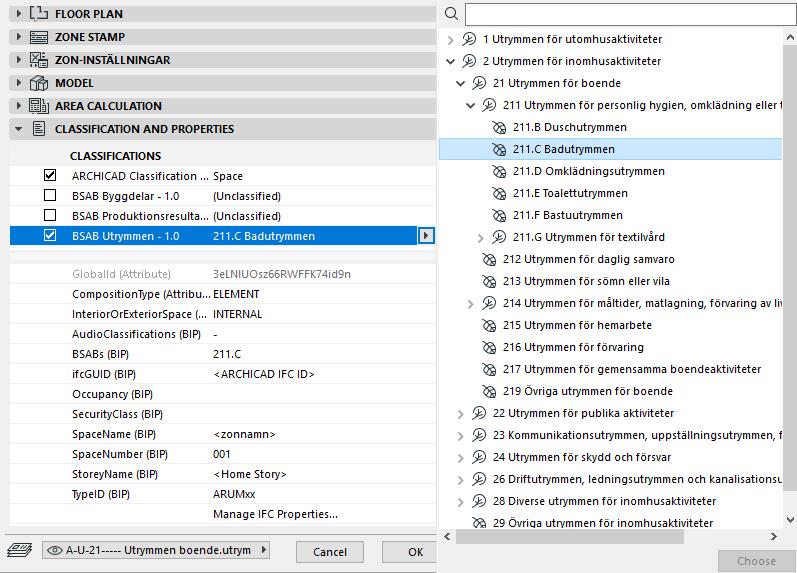Image resolution: width=797 pixels, height=573 pixels.
Task: Click the TypeID (BIP) value ARUMxx
Action: [234, 494]
